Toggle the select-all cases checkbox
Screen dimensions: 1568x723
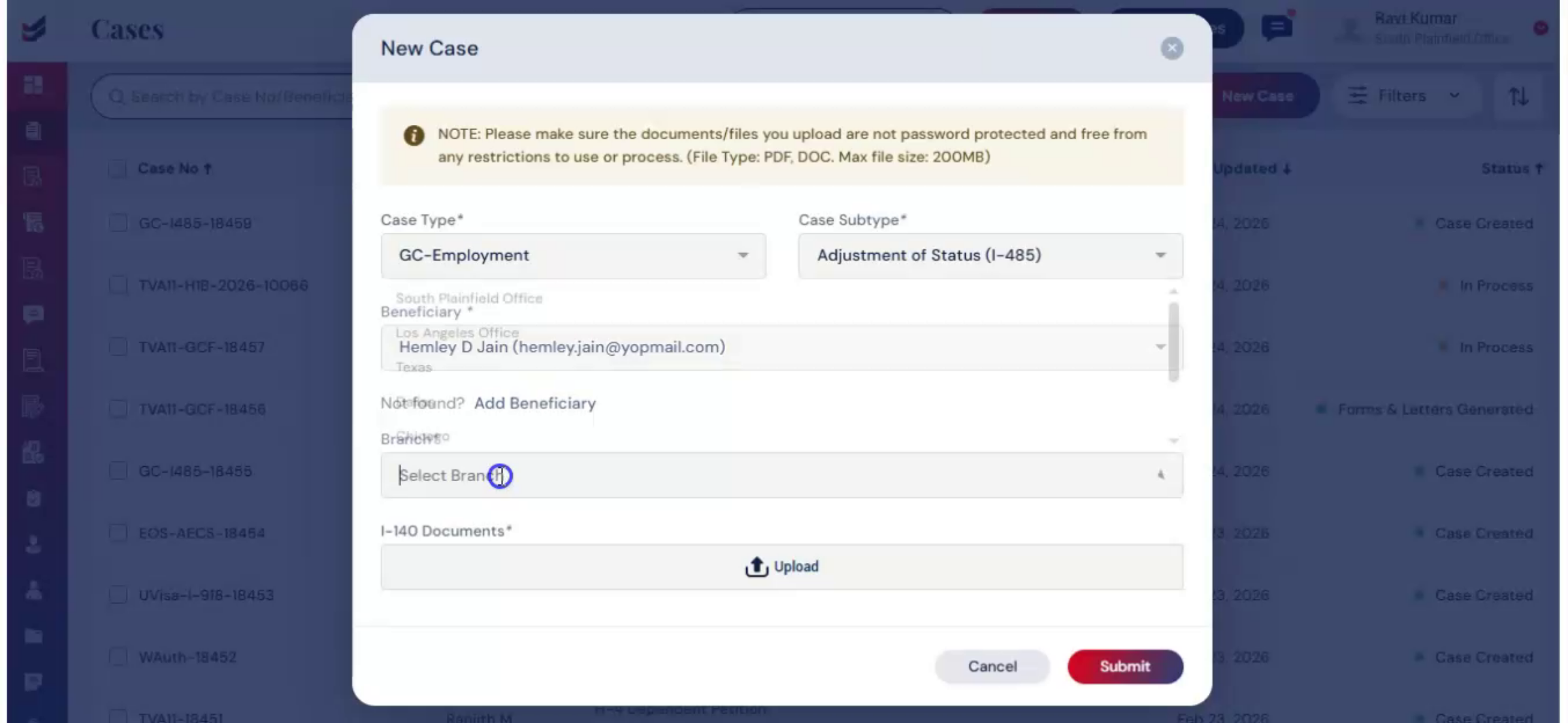point(118,169)
